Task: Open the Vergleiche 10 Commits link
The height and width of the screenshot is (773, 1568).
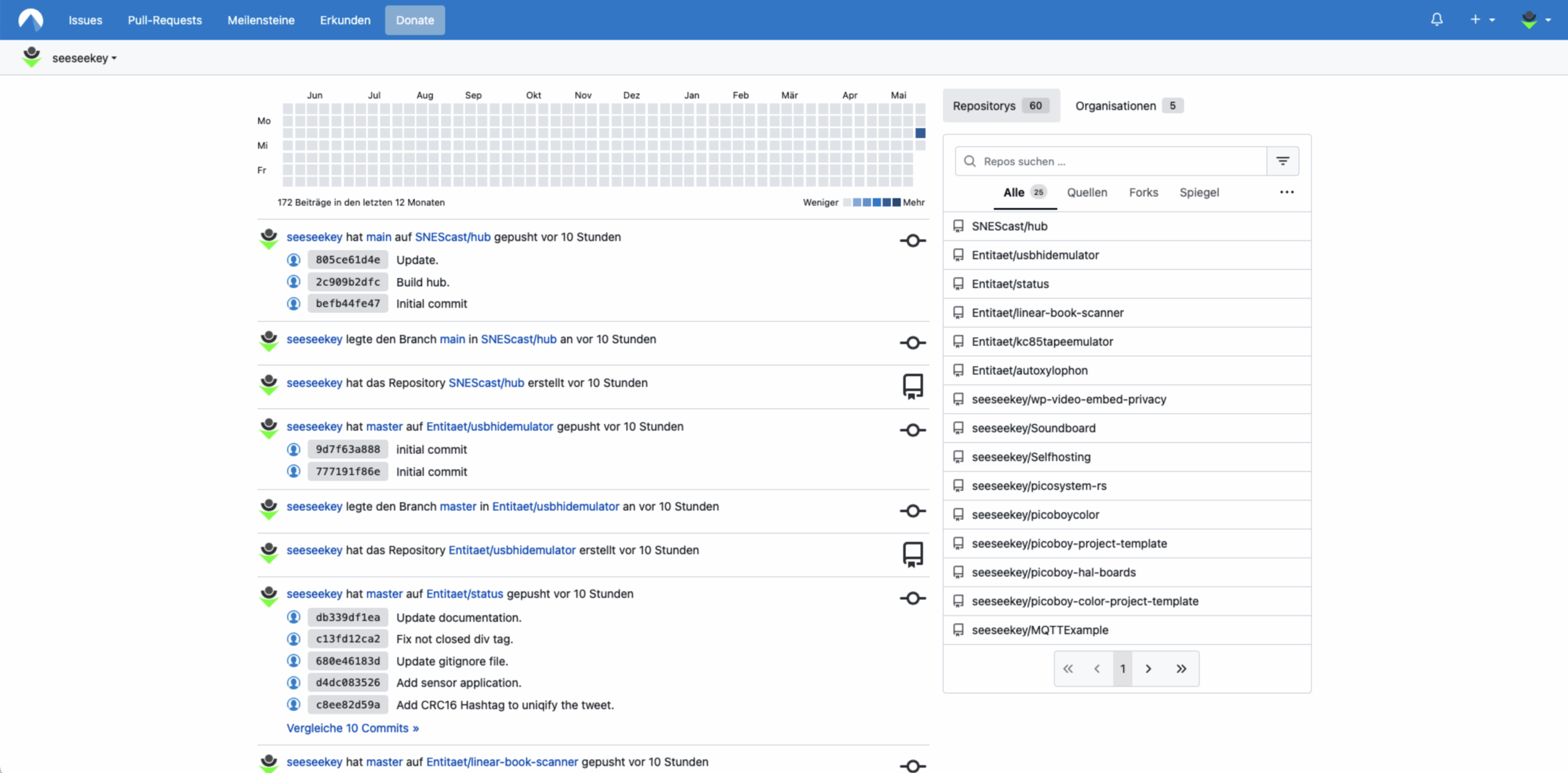Action: [352, 728]
